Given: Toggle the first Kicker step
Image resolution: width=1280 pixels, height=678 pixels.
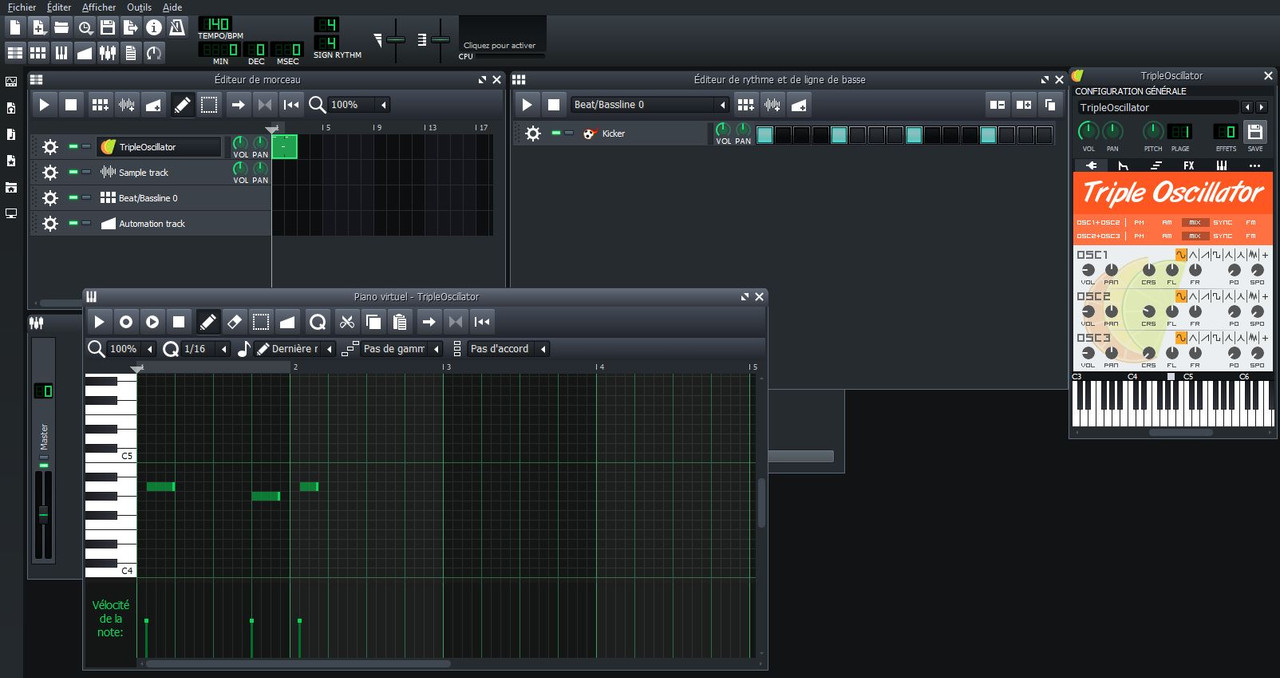Looking at the screenshot, I should [x=765, y=135].
